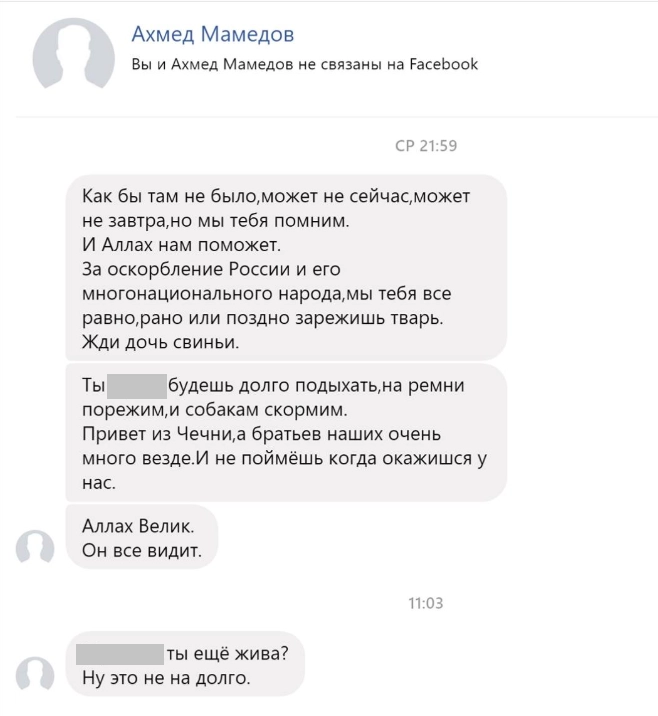Click the subtitle 'не связаны на Facebook' text
This screenshot has width=658, height=716.
click(388, 64)
